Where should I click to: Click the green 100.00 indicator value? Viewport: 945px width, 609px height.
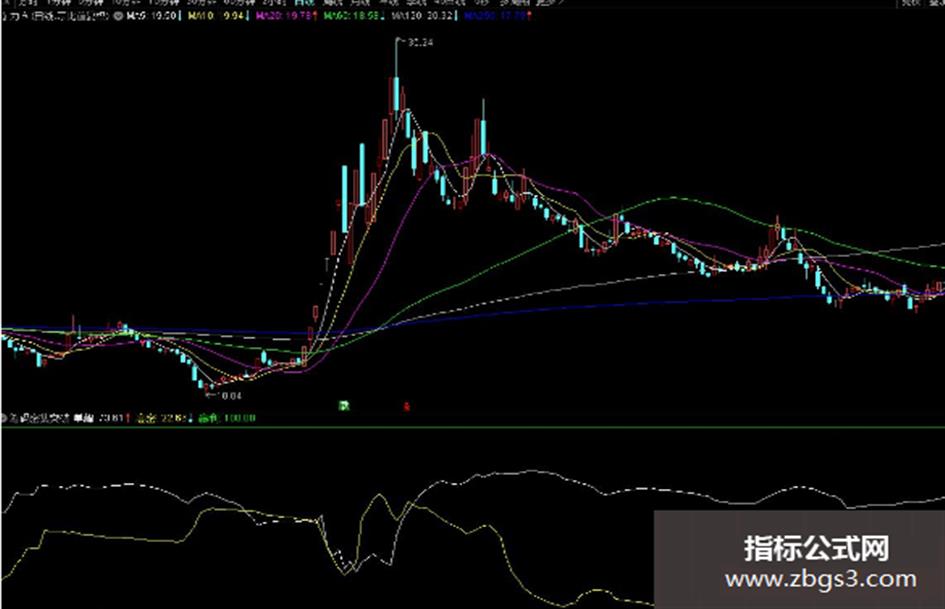239,418
